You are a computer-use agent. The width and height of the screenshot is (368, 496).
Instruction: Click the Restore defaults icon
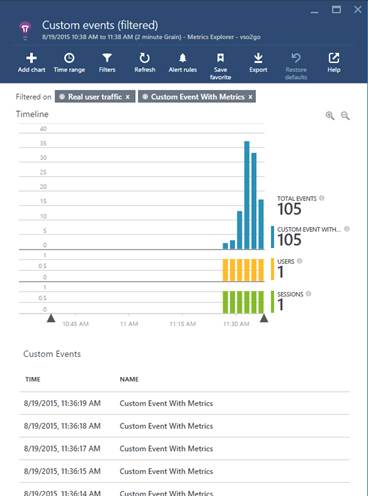pos(296,58)
